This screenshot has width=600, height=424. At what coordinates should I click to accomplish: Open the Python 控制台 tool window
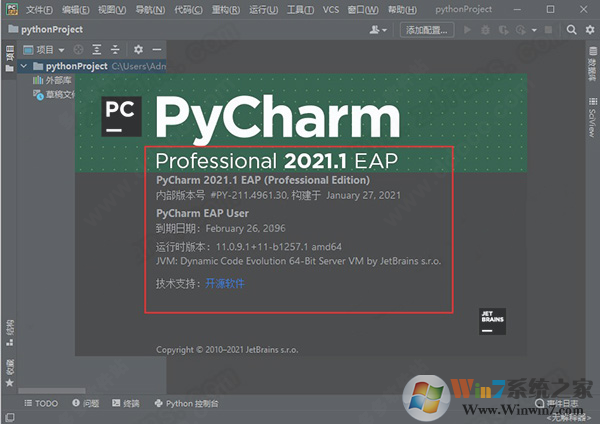click(186, 403)
